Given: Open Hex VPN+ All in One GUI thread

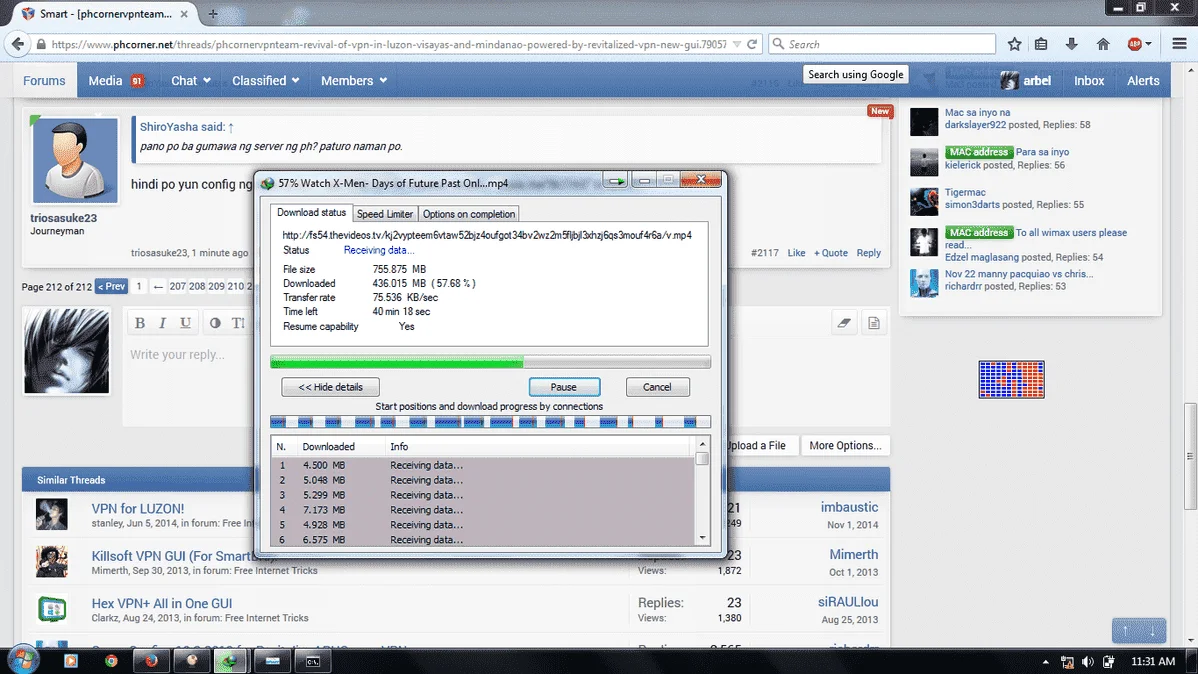Looking at the screenshot, I should coord(162,604).
